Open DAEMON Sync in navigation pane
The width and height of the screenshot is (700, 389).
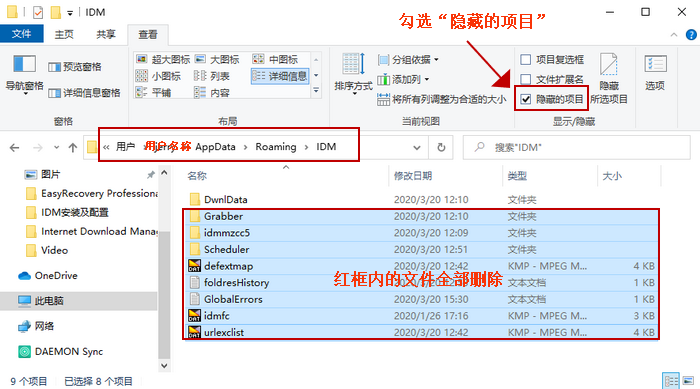[x=60, y=351]
